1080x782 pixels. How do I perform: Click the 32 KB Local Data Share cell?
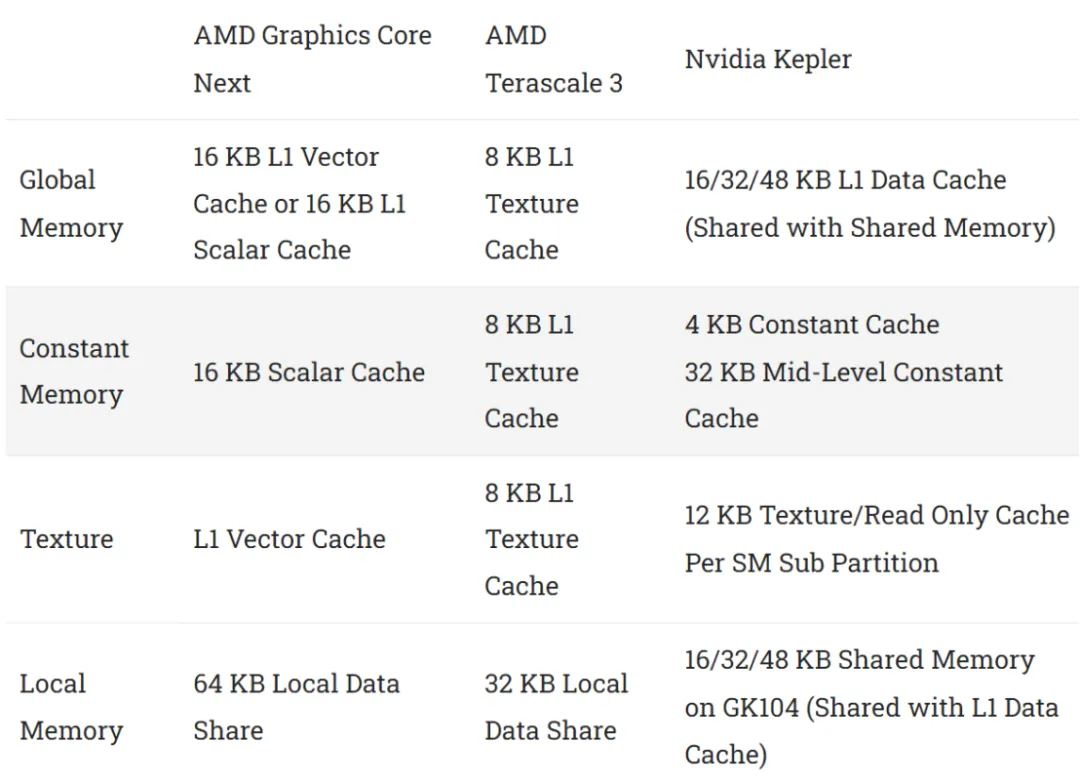(556, 707)
